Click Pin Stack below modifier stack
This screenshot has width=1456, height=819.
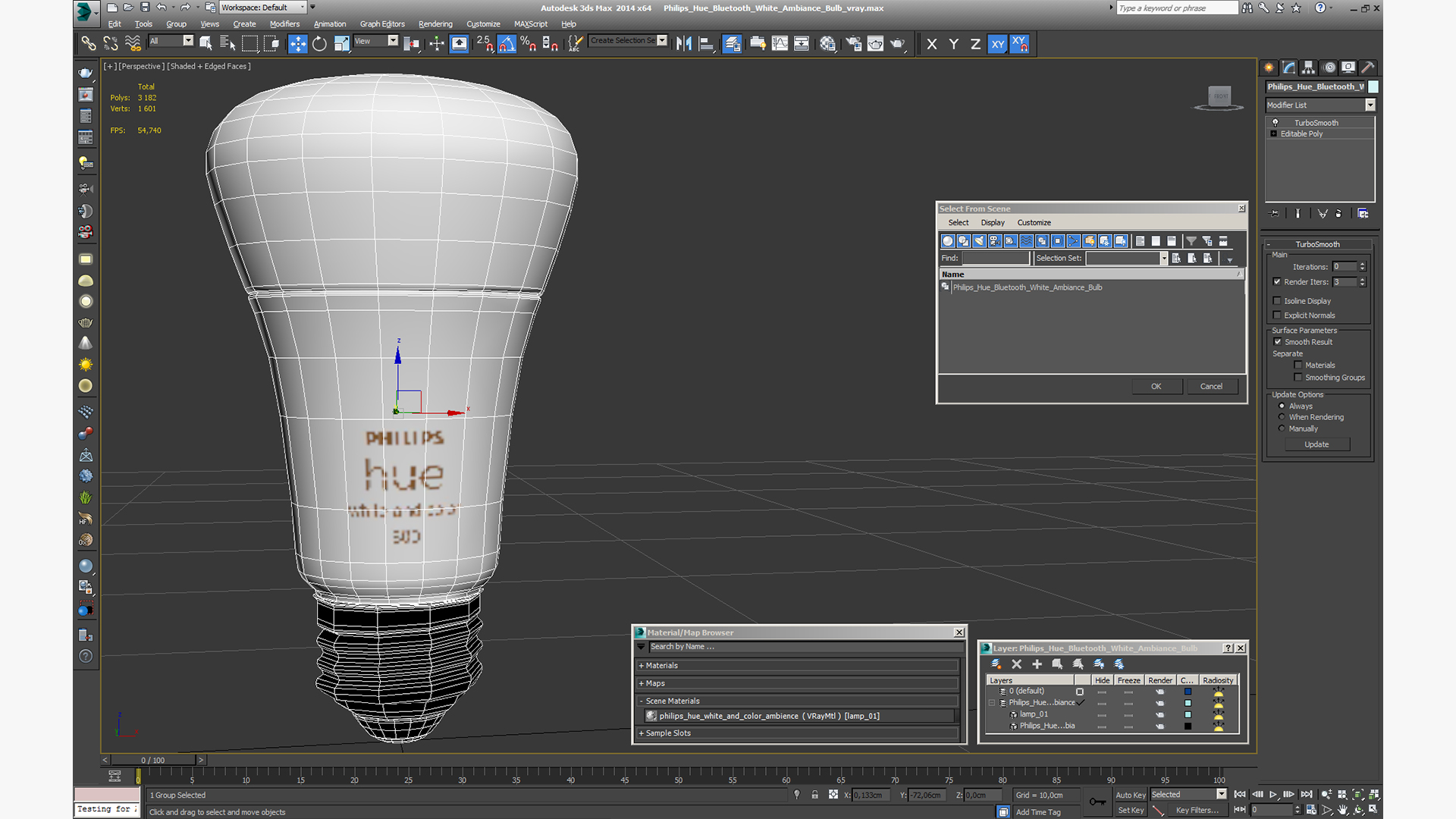tap(1275, 214)
